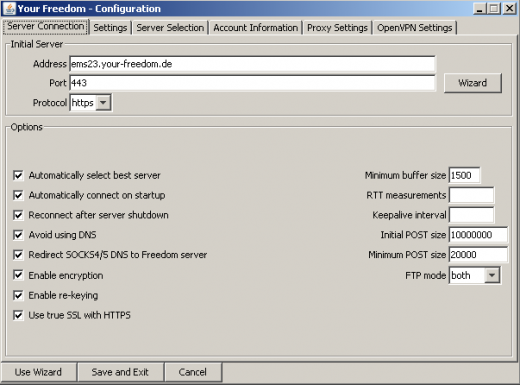Disable Use true SSL with HTTPS

18,315
